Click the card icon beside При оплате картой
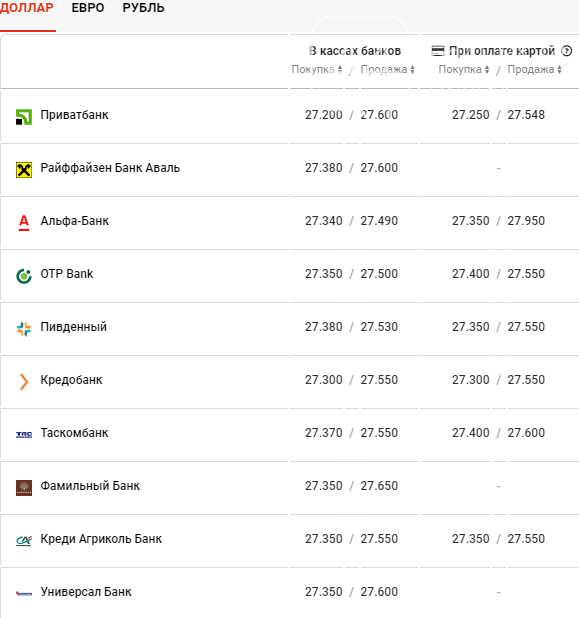The height and width of the screenshot is (618, 579). pos(438,51)
